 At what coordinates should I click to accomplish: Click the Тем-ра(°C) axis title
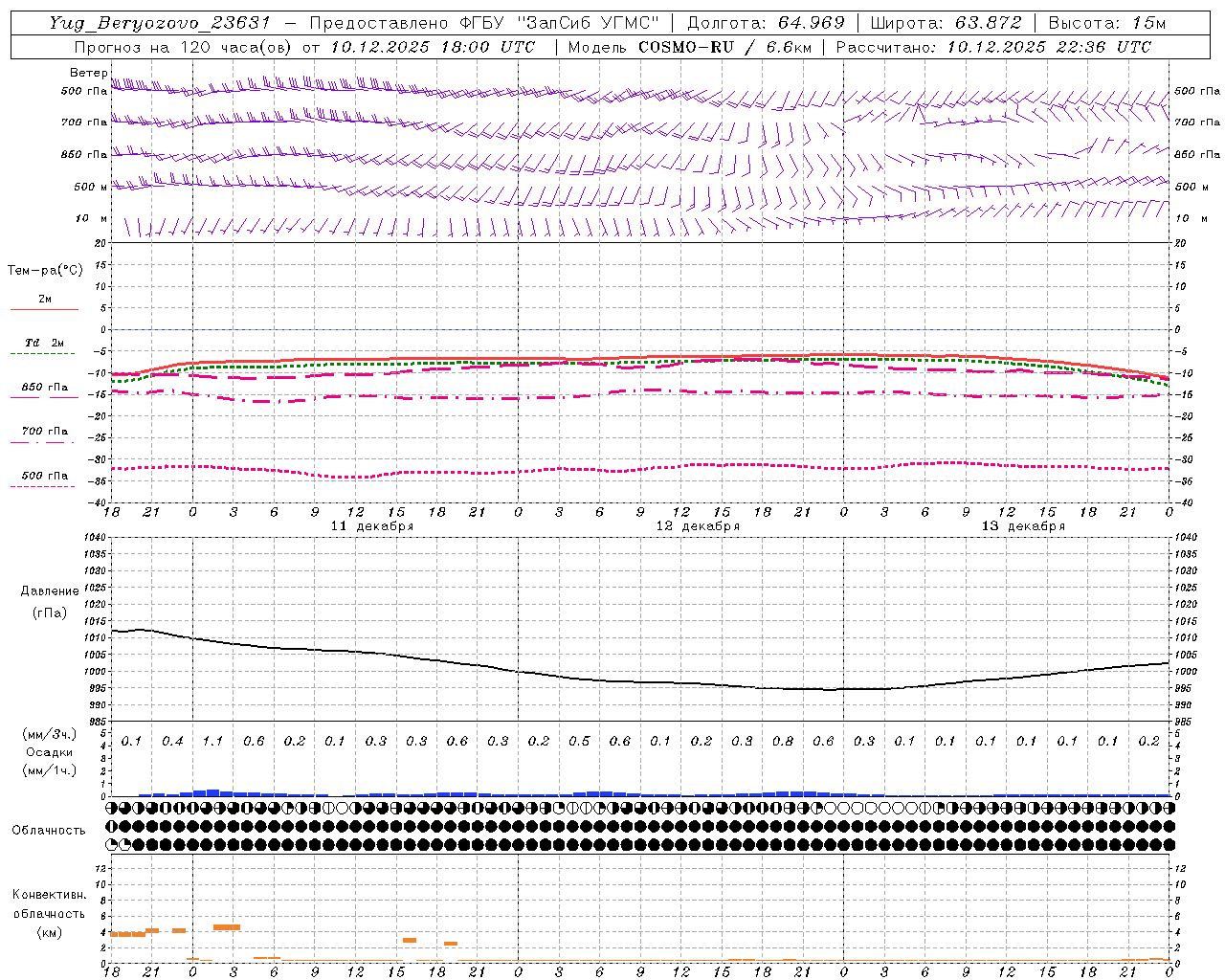tap(45, 271)
